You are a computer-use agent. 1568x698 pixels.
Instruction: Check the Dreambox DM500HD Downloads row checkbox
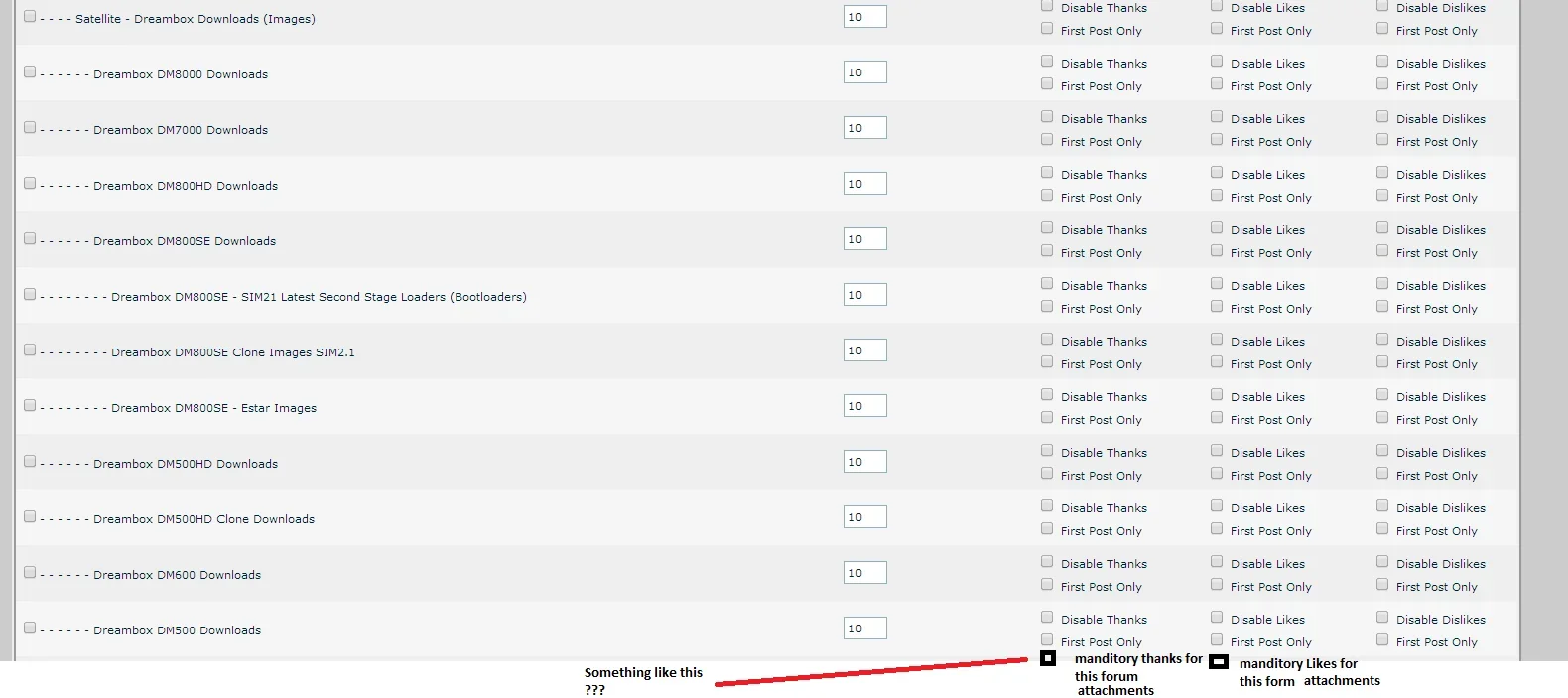pos(30,461)
